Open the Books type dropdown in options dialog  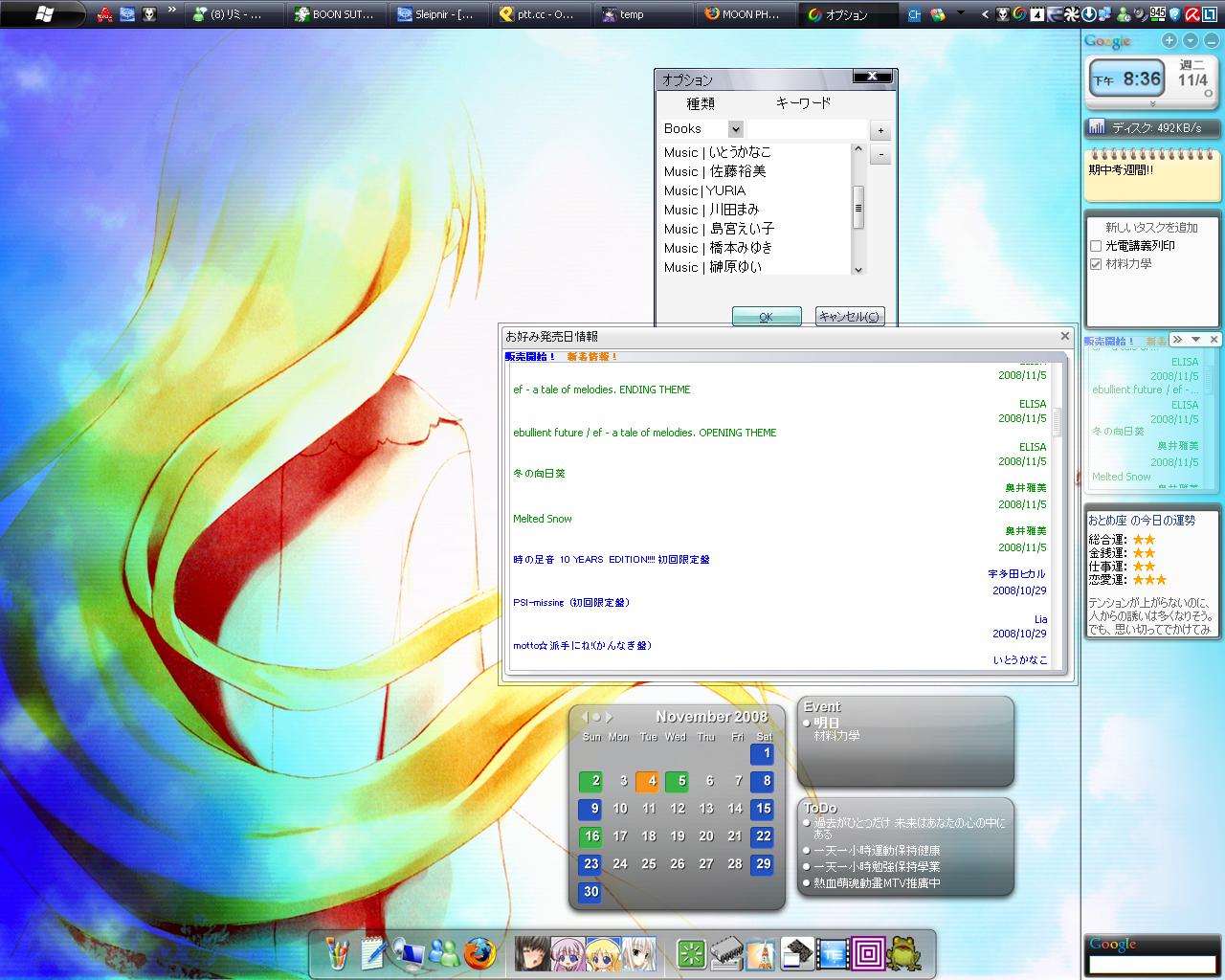pos(735,129)
